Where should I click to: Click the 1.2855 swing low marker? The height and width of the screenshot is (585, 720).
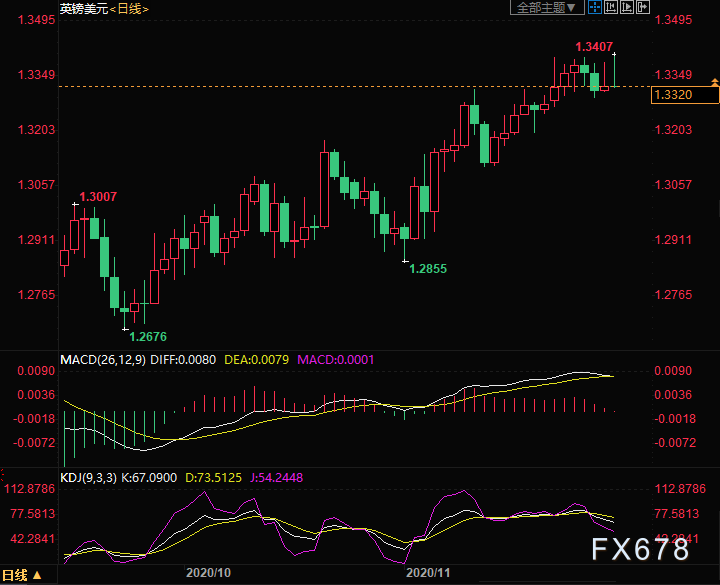[x=428, y=269]
